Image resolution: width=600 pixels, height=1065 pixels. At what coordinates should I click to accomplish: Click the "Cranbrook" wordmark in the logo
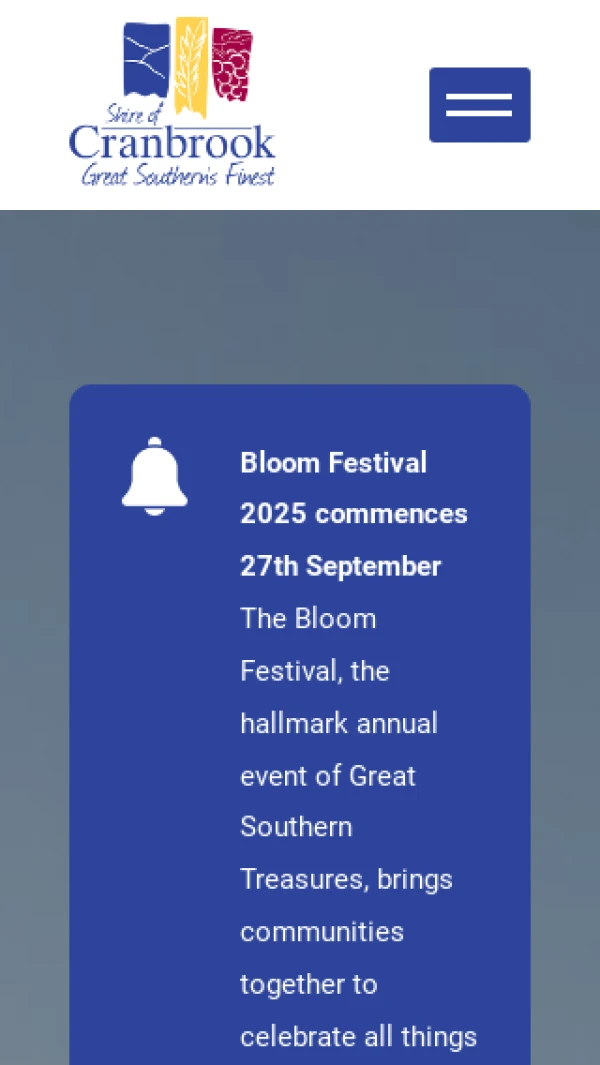click(172, 143)
